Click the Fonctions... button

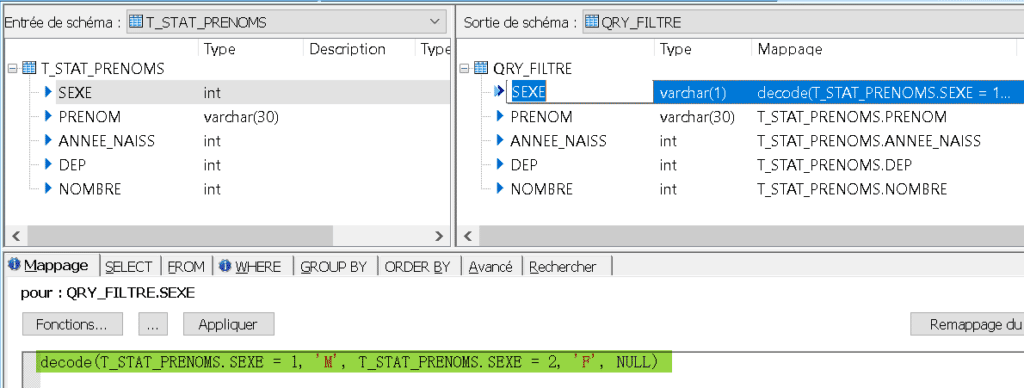72,324
